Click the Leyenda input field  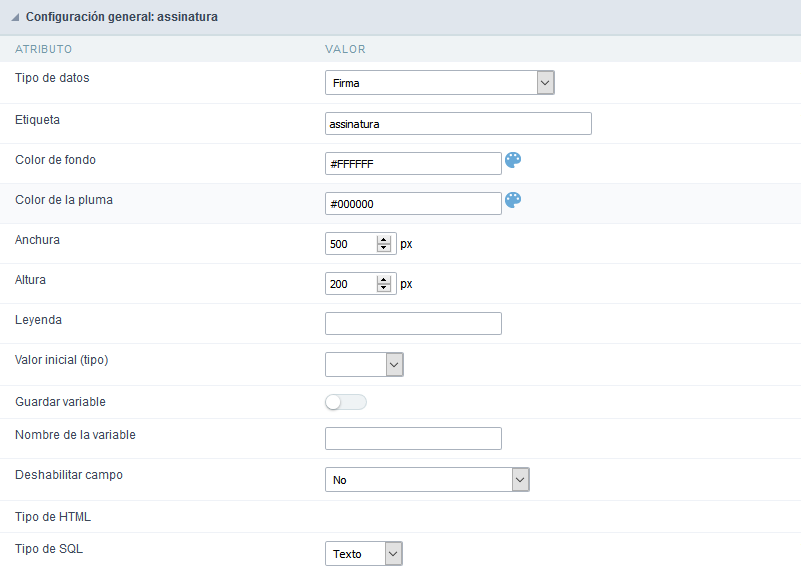pyautogui.click(x=413, y=323)
